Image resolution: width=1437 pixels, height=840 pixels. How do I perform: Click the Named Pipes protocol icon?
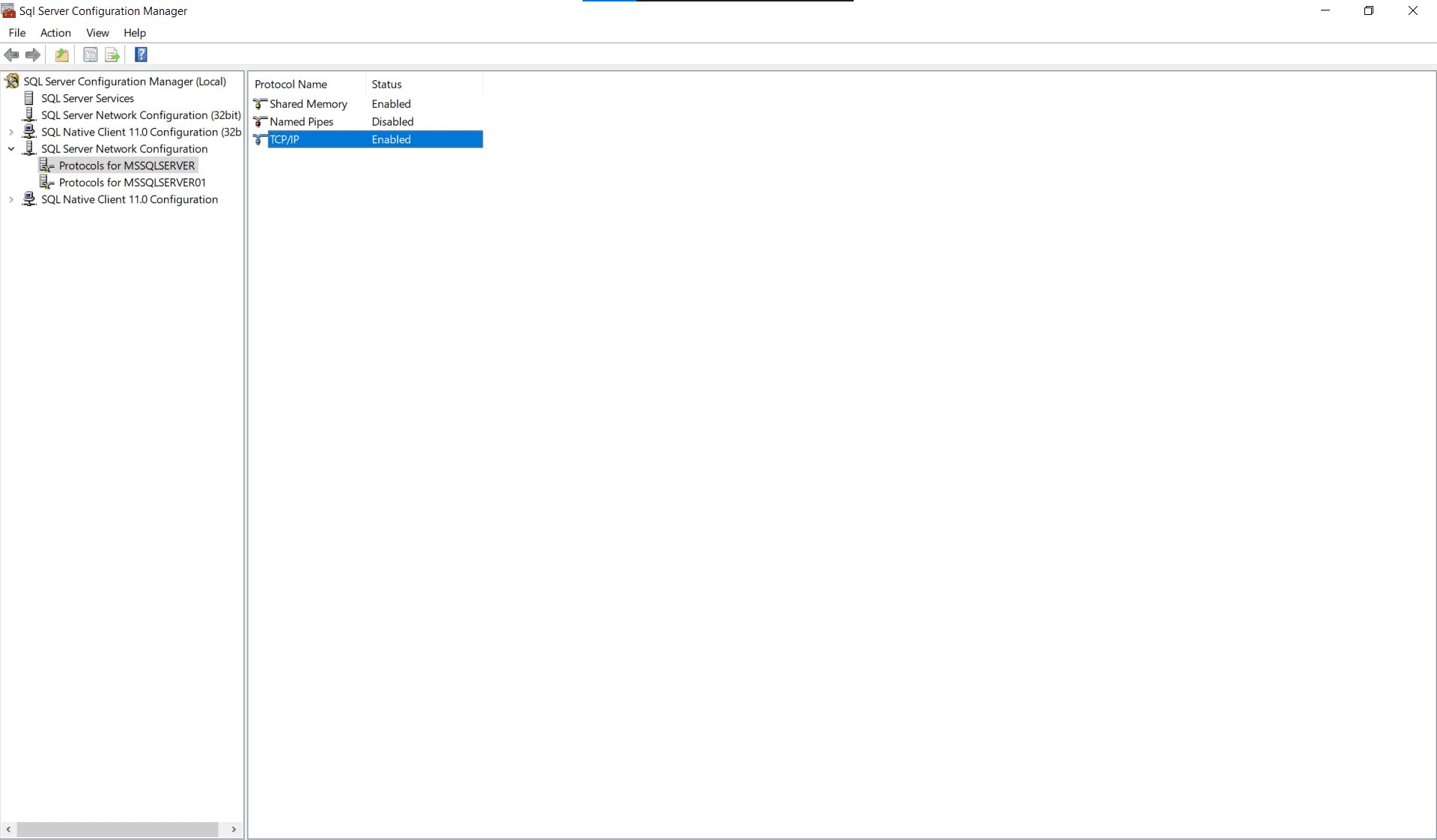tap(260, 121)
